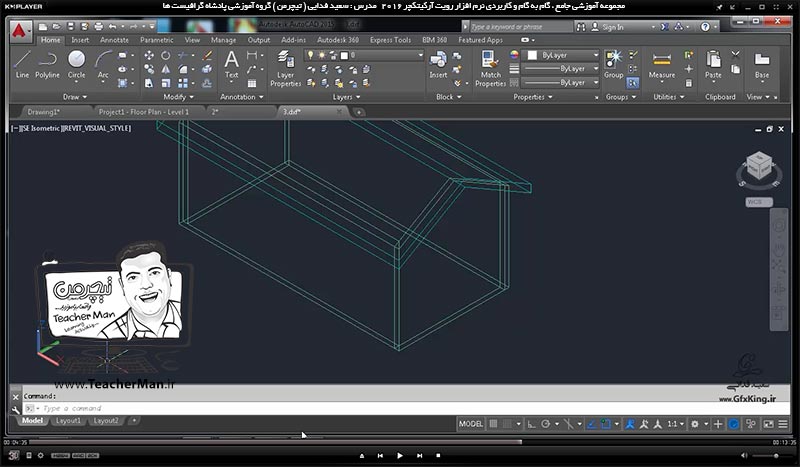This screenshot has width=800, height=467.
Task: Select the Polyline tool
Action: 47,65
